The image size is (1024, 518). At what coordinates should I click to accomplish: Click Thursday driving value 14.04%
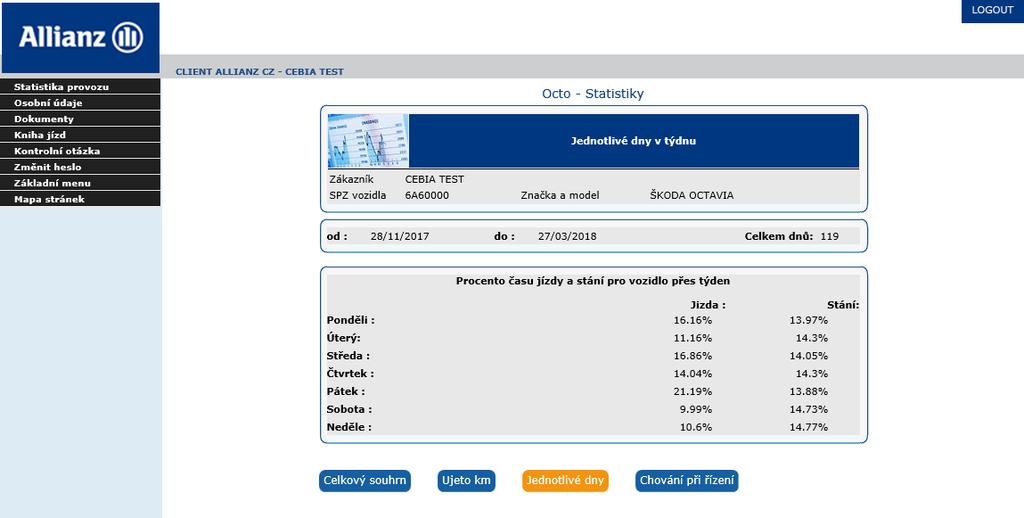(x=693, y=374)
